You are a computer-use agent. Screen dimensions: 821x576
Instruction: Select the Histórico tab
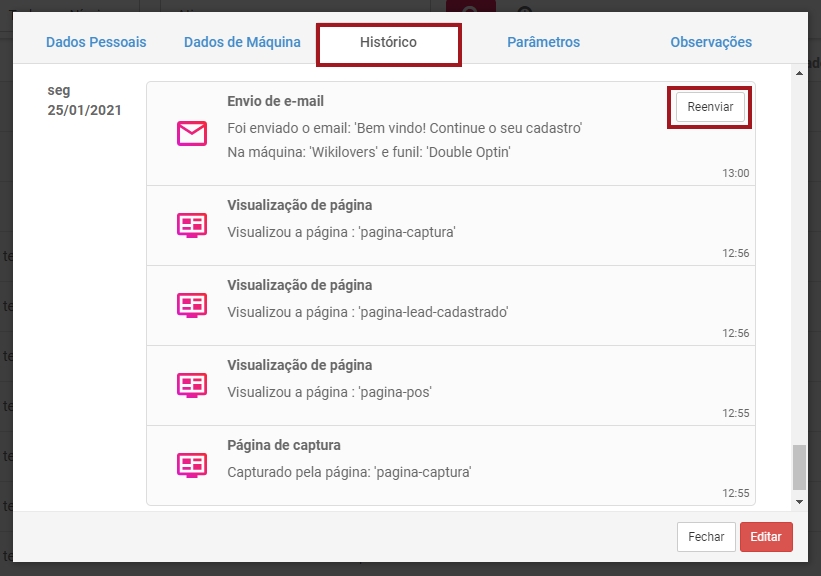389,44
